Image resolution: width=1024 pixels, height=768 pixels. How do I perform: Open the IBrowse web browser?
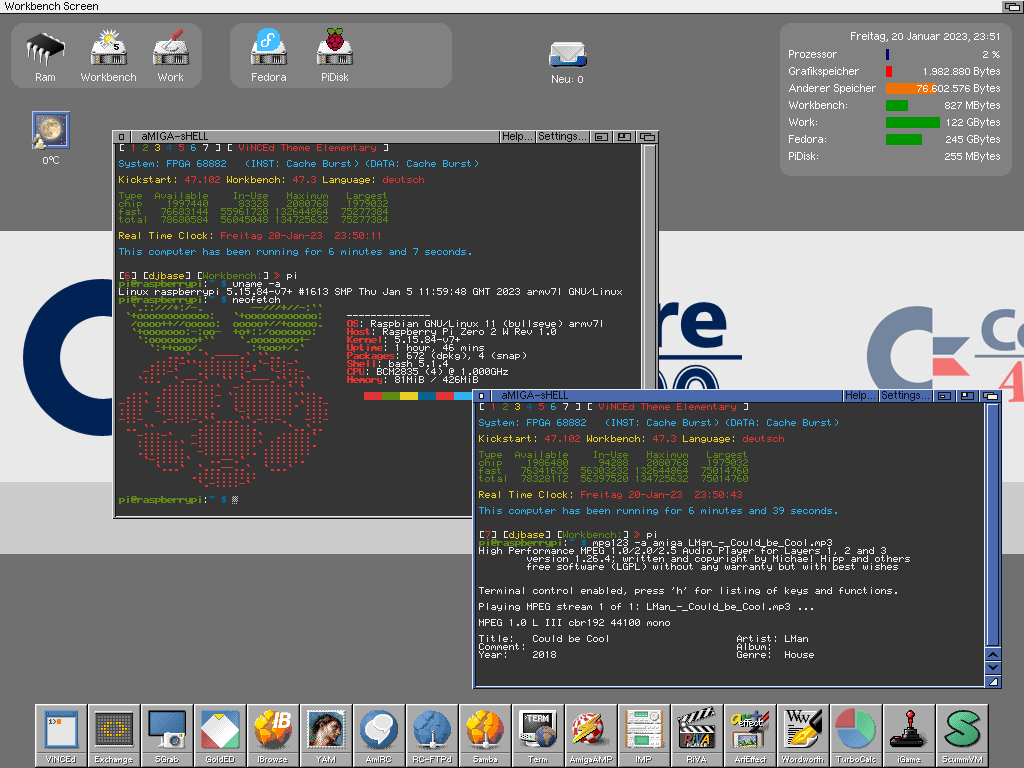(272, 735)
